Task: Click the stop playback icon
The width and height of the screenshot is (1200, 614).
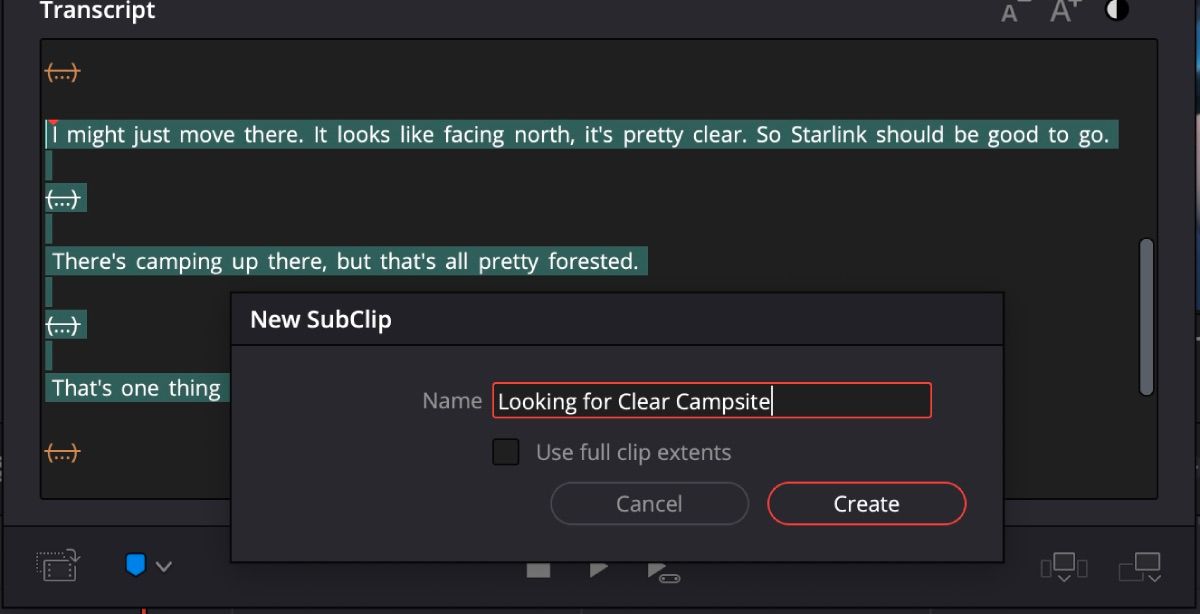Action: click(538, 569)
